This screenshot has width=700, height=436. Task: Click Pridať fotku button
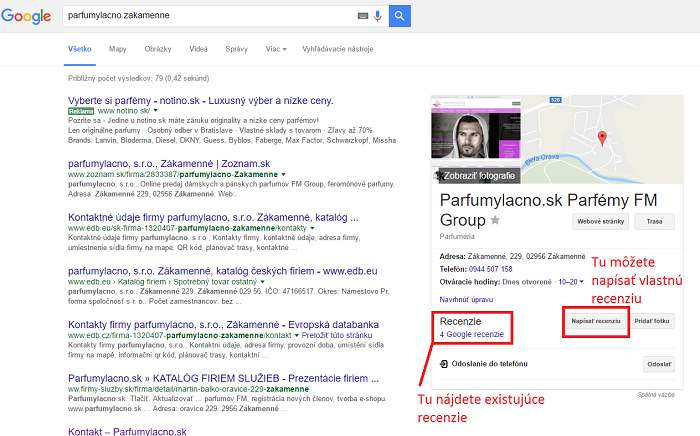(652, 321)
